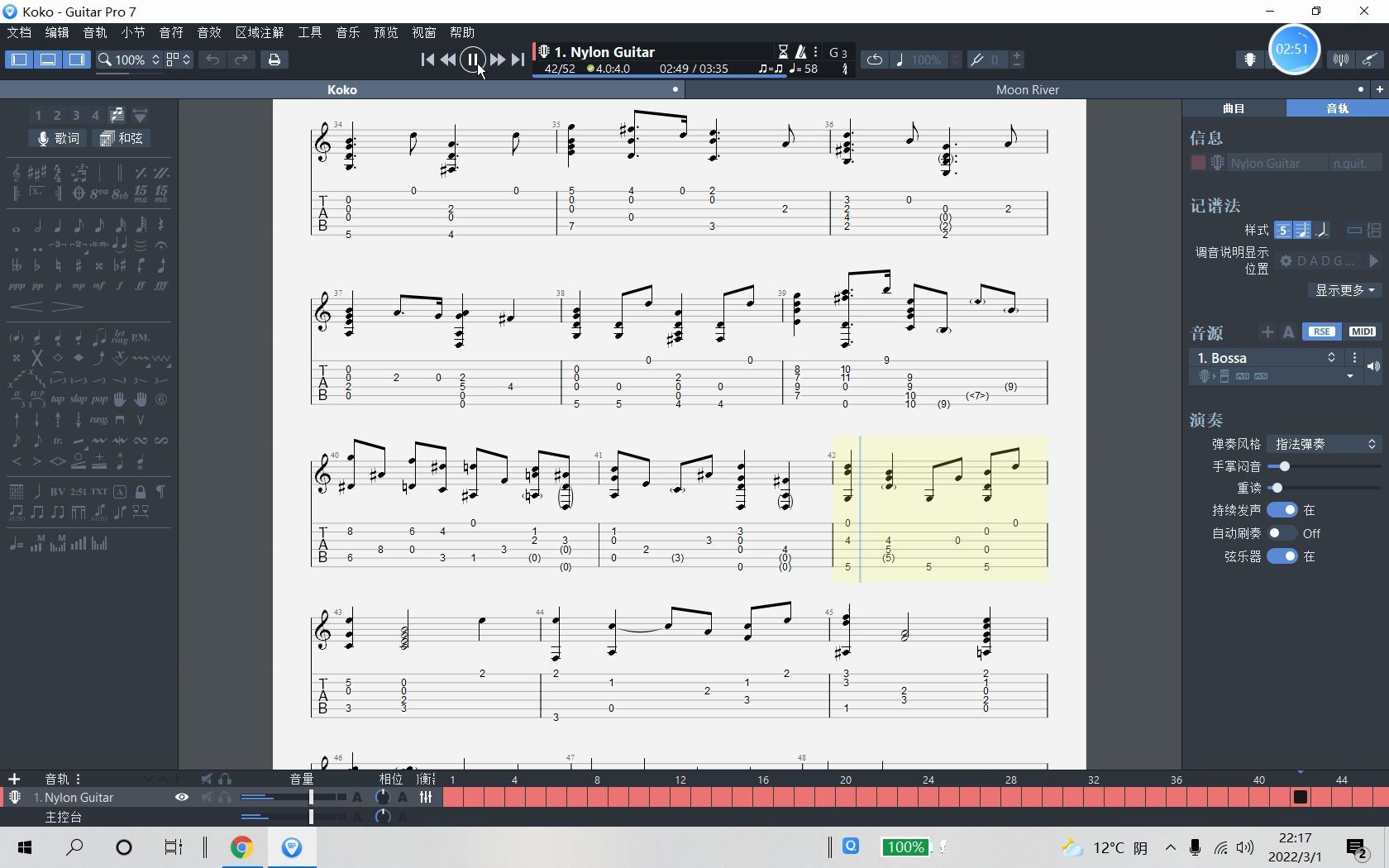1389x868 pixels.
Task: Adjust the 手掌闷音 palm mute slider
Action: coord(1284,466)
